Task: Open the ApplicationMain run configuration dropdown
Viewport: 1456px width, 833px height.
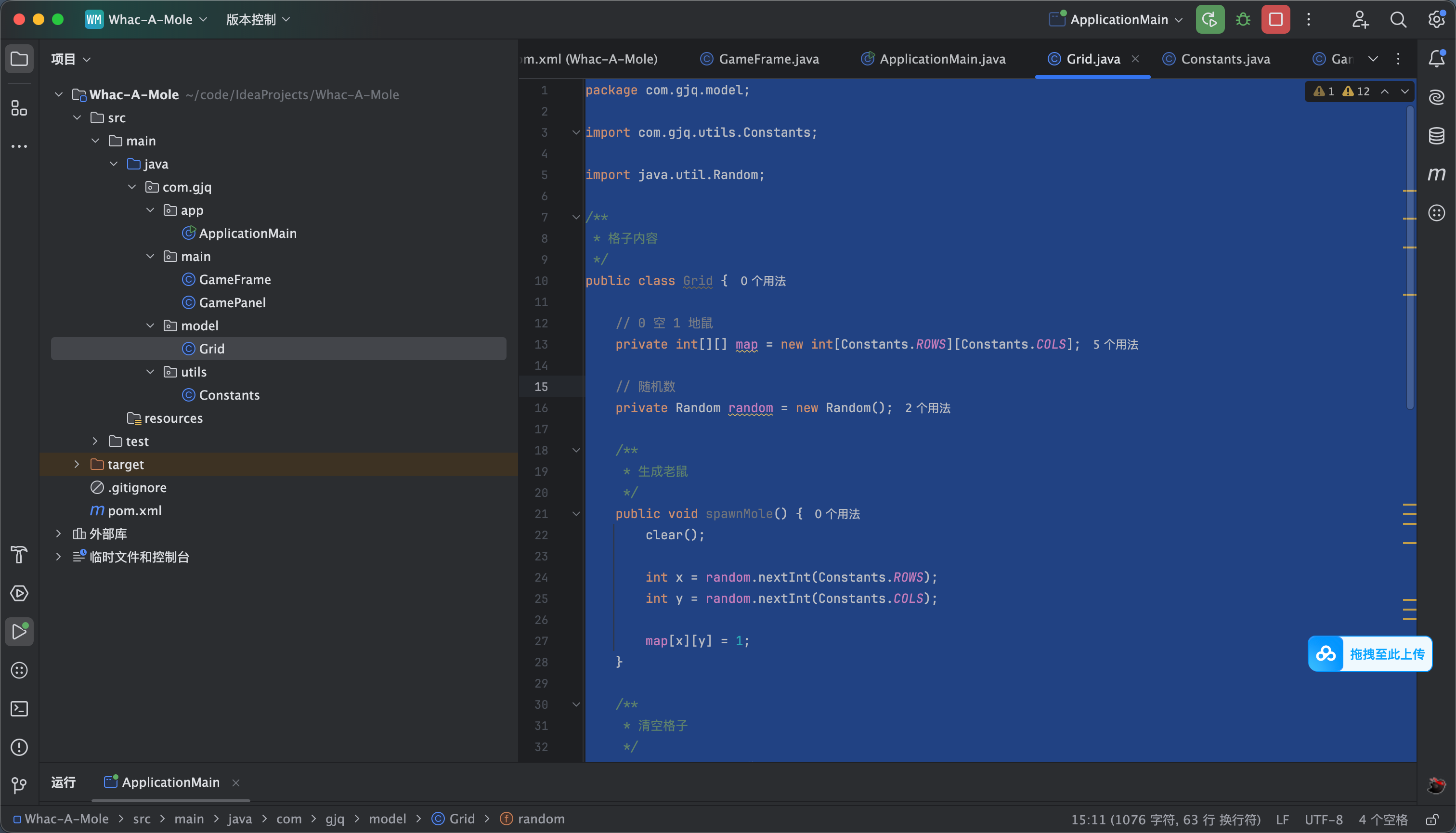Action: 1116,19
